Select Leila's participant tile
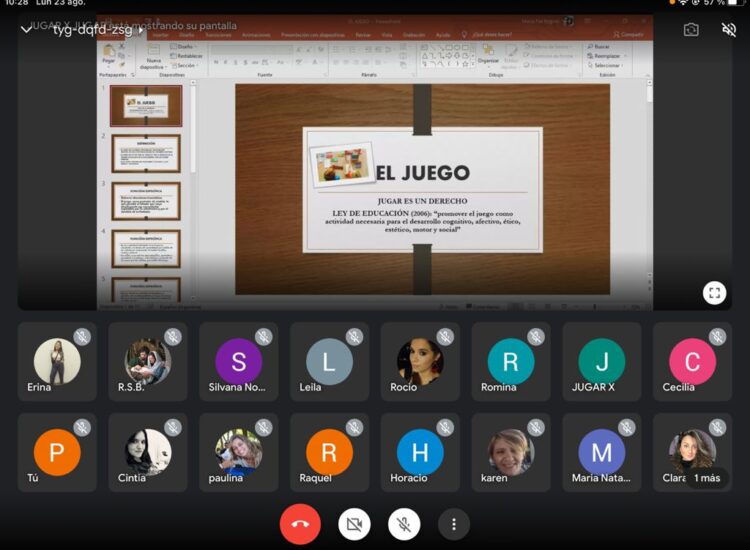The image size is (750, 550). 329,361
